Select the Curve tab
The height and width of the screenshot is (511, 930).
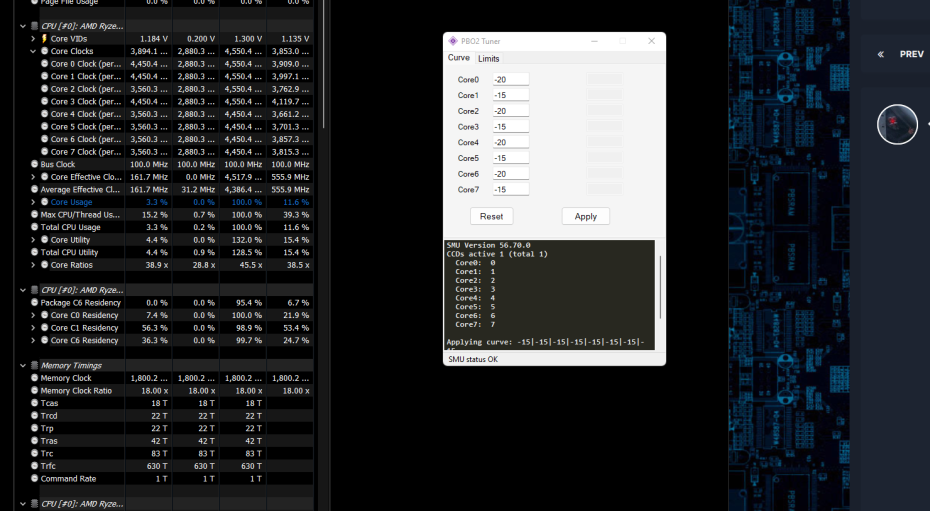coord(458,58)
